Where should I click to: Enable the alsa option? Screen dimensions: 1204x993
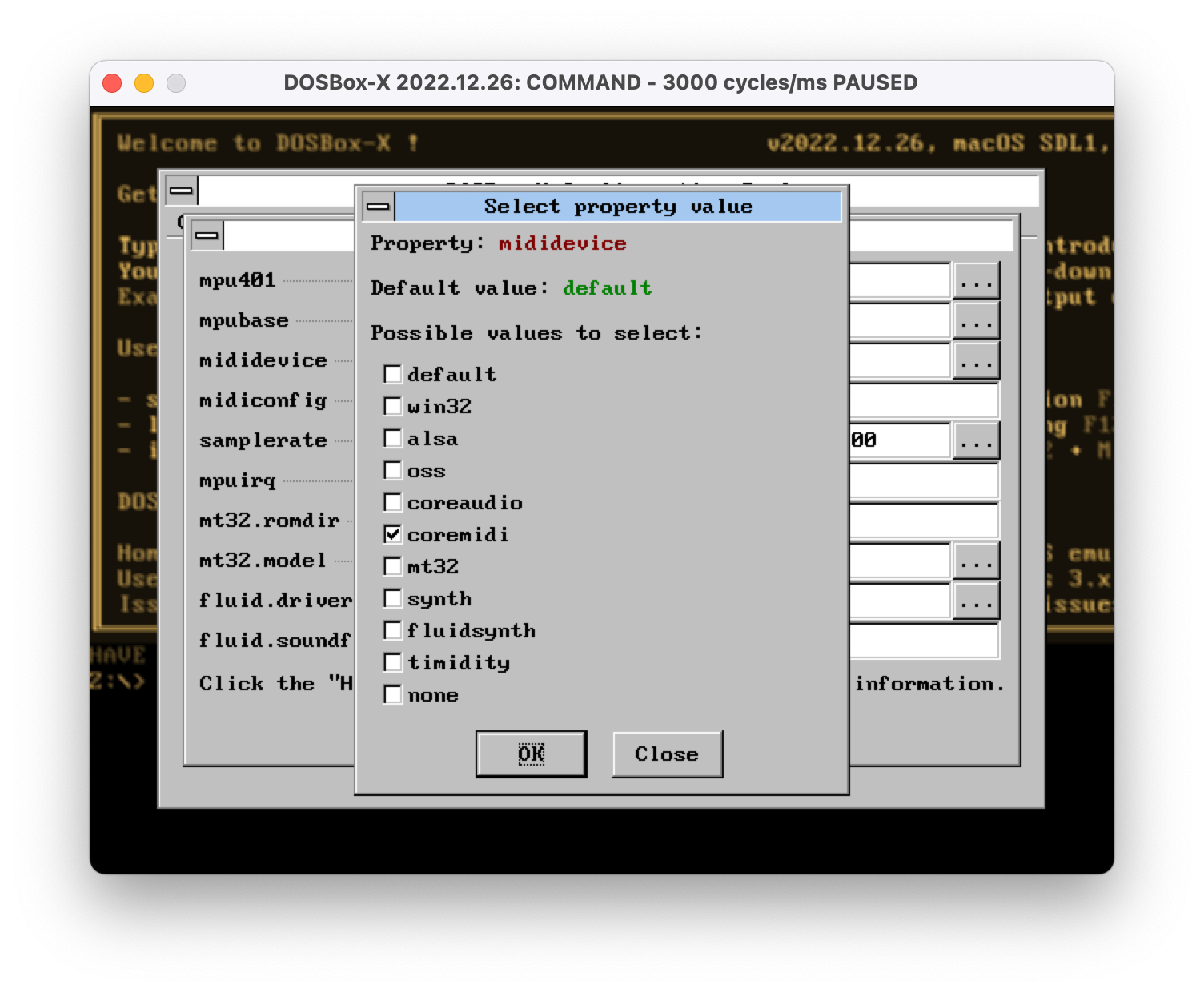(392, 438)
